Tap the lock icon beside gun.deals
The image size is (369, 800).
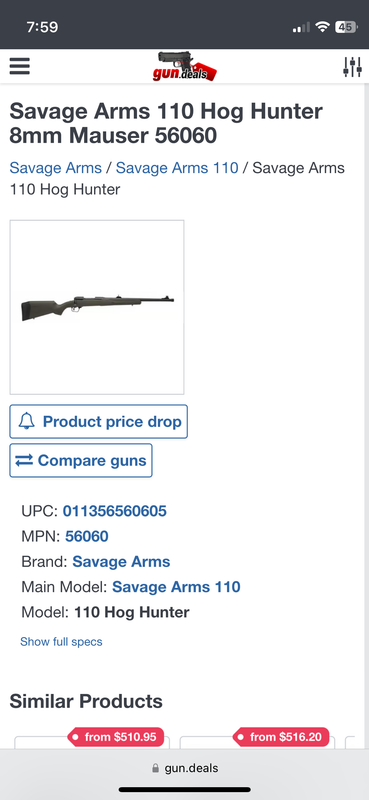(x=156, y=768)
